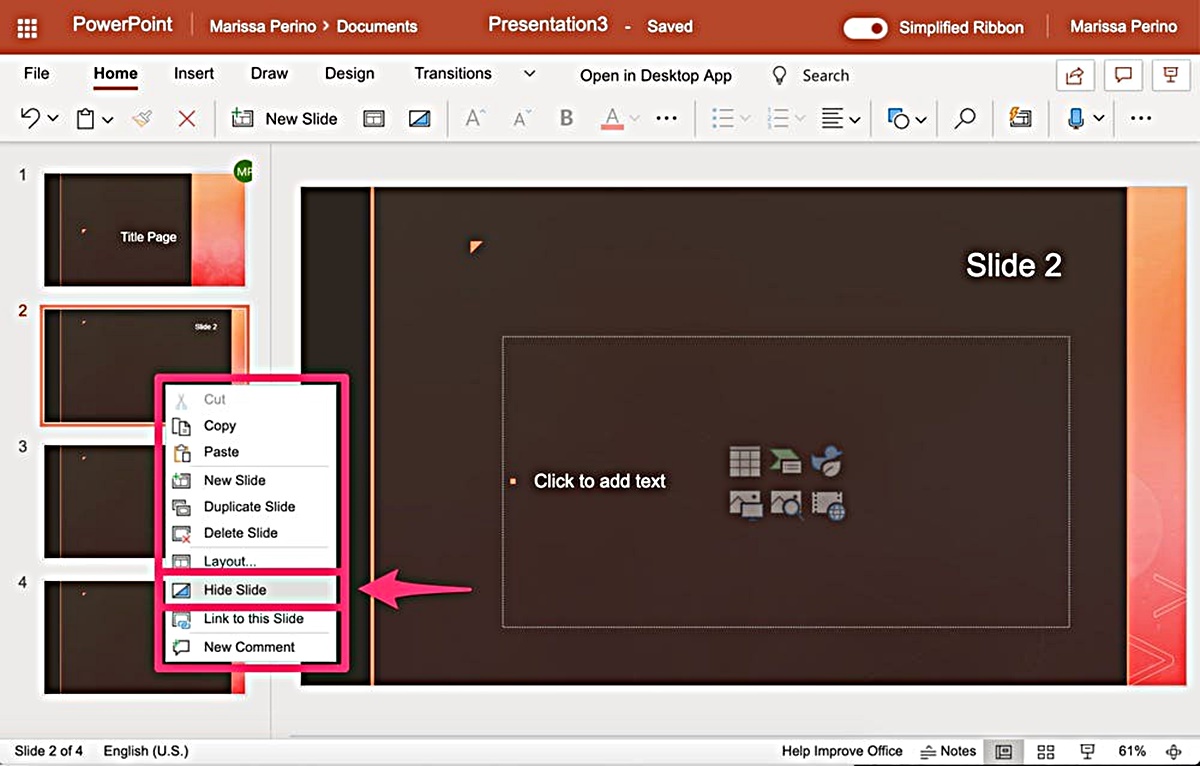This screenshot has width=1200, height=766.
Task: Open the Comments speech bubble icon
Action: click(x=1123, y=76)
